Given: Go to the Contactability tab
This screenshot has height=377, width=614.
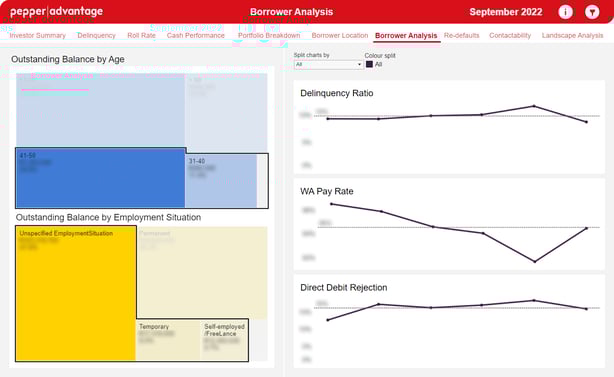Looking at the screenshot, I should pyautogui.click(x=510, y=36).
